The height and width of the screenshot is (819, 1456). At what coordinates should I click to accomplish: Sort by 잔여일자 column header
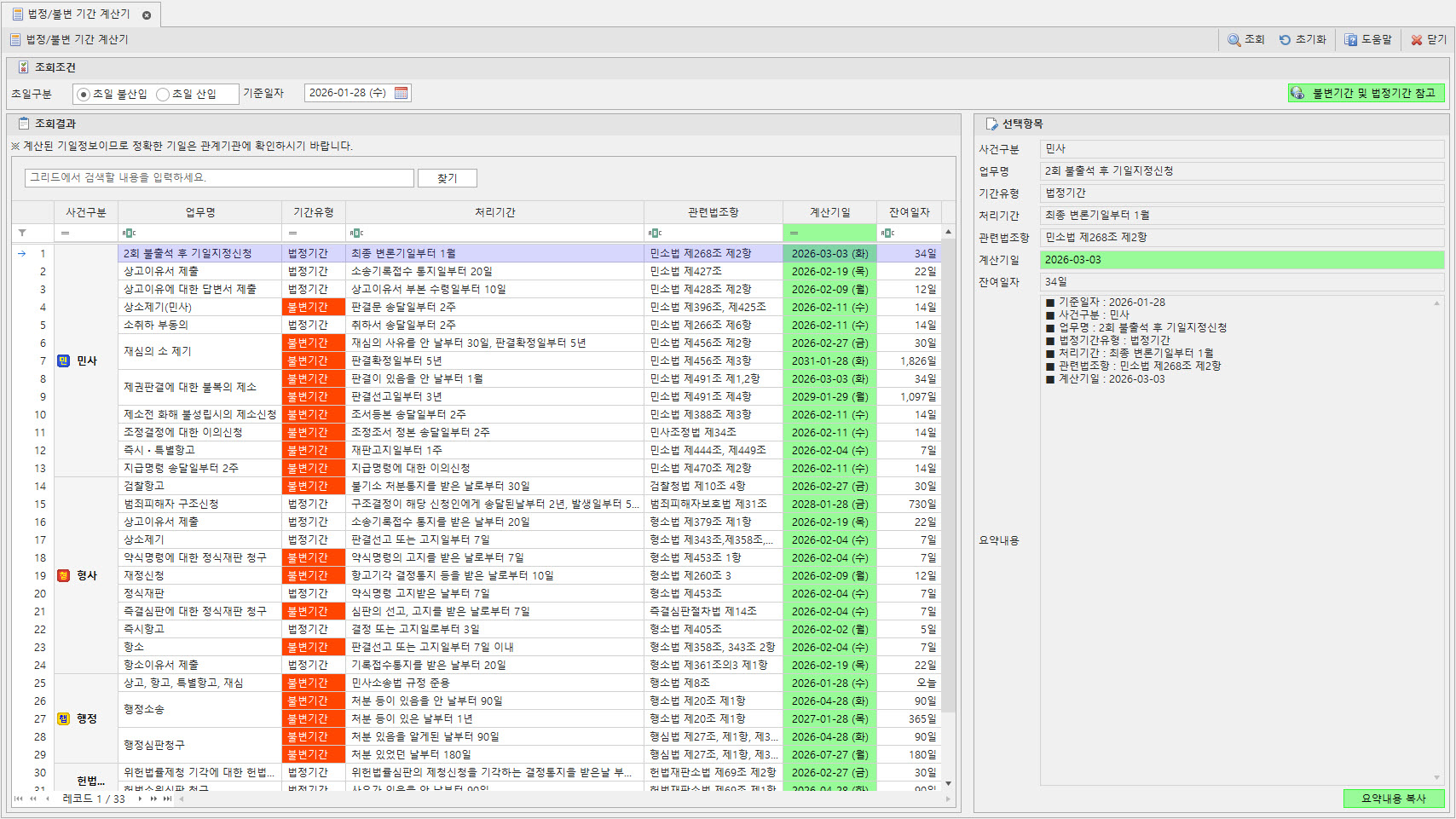(909, 212)
